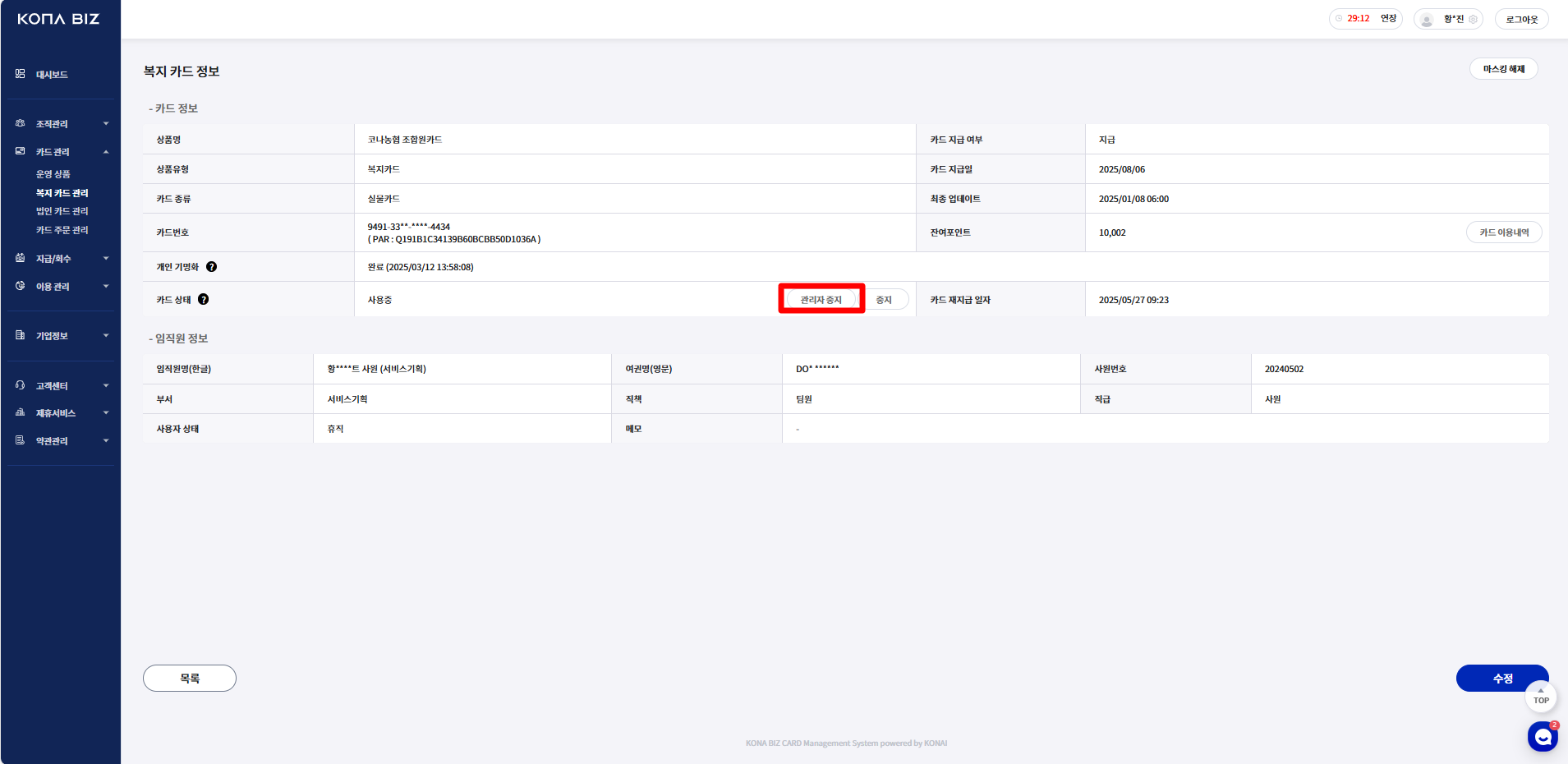Click the 직급 value 사원
Viewport: 1568px width, 764px height.
(x=1272, y=399)
